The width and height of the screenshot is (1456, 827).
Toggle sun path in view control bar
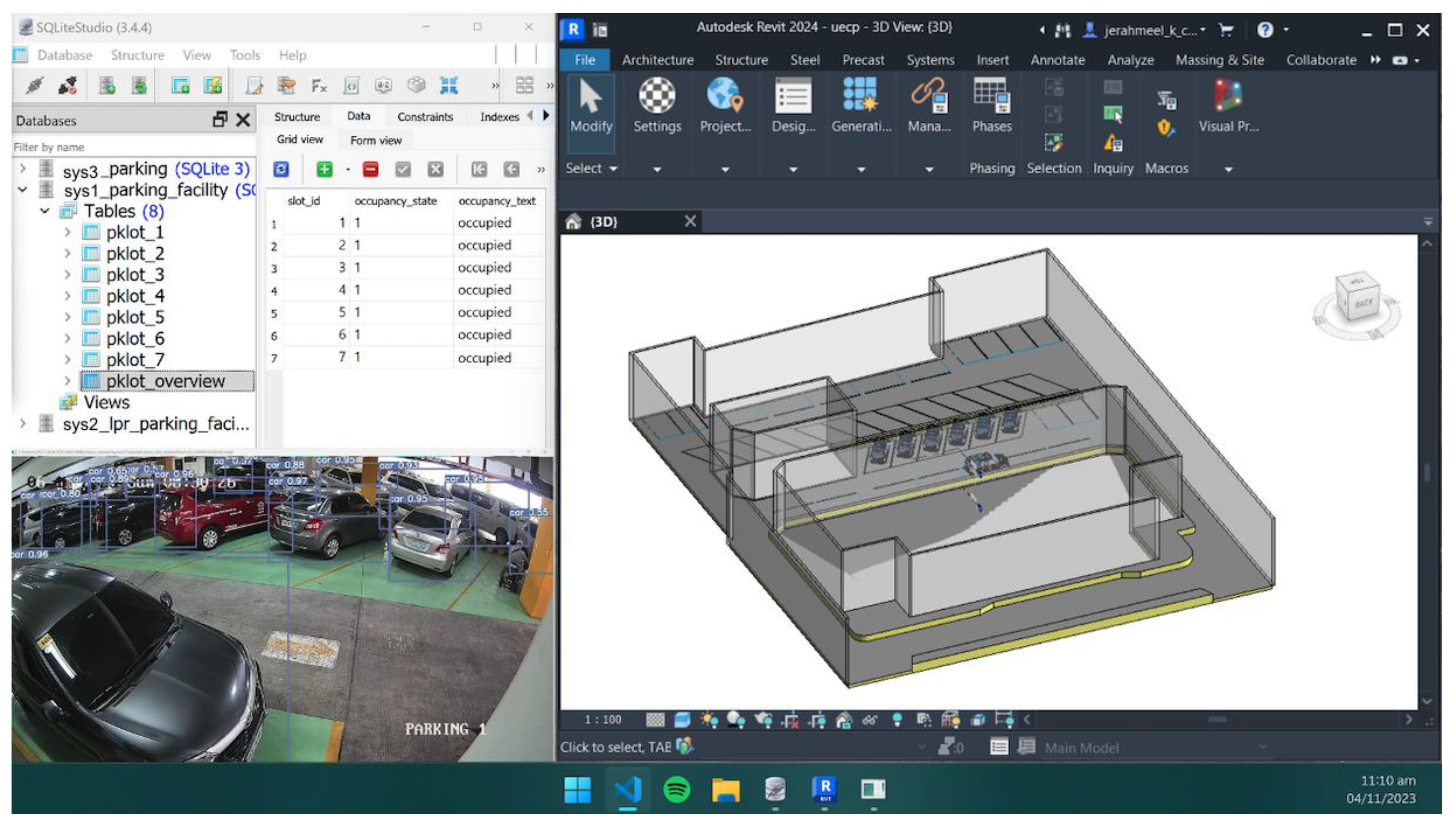point(709,720)
